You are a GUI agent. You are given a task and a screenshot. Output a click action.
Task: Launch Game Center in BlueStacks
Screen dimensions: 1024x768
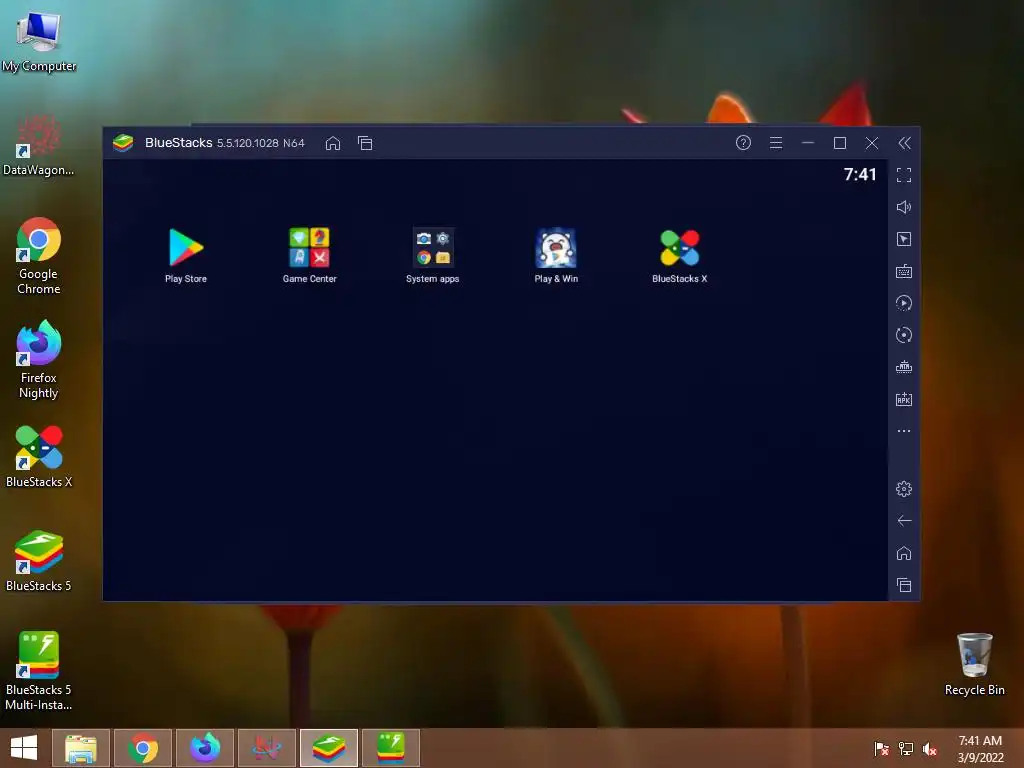(310, 255)
